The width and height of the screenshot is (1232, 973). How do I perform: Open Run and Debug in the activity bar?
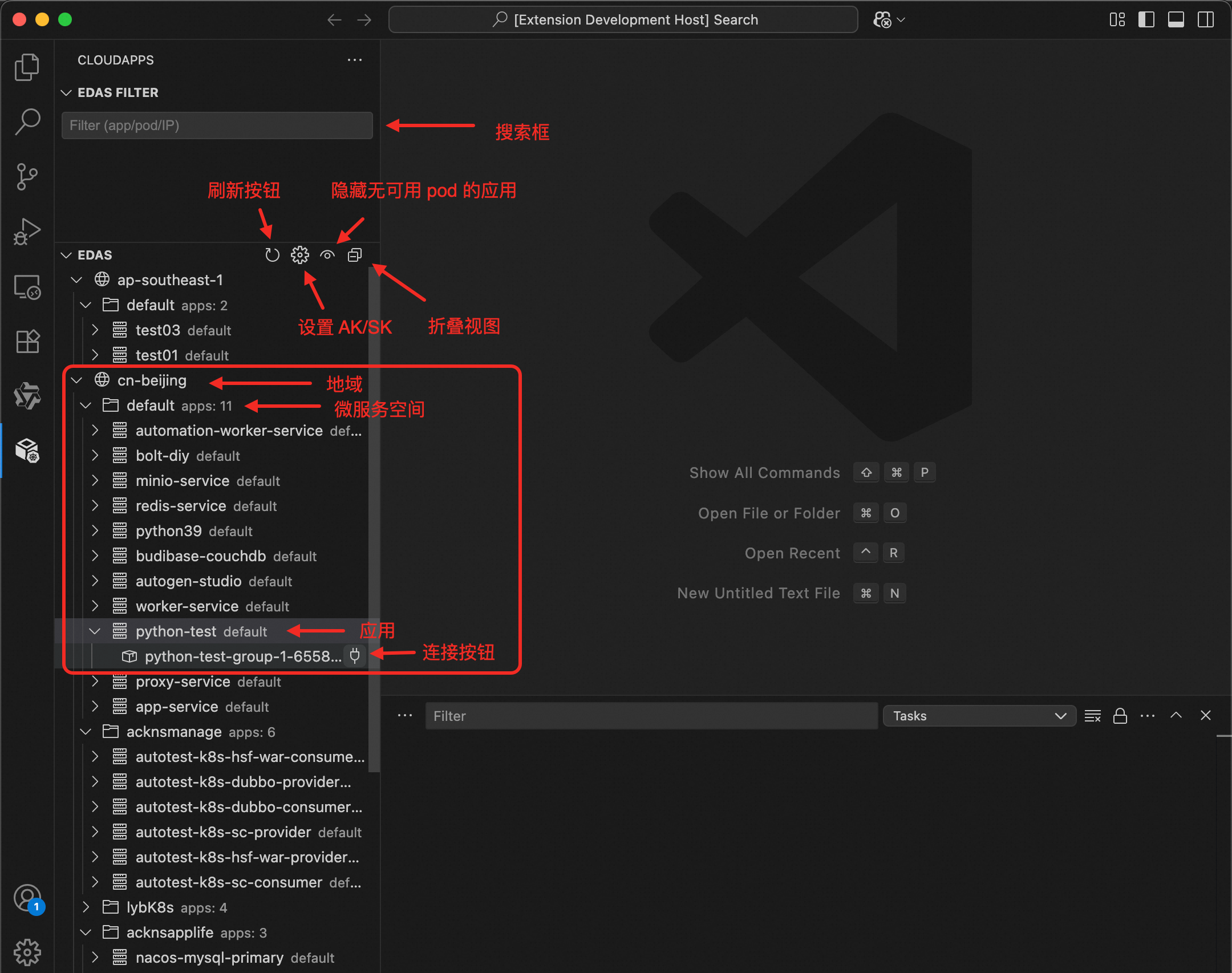point(27,232)
